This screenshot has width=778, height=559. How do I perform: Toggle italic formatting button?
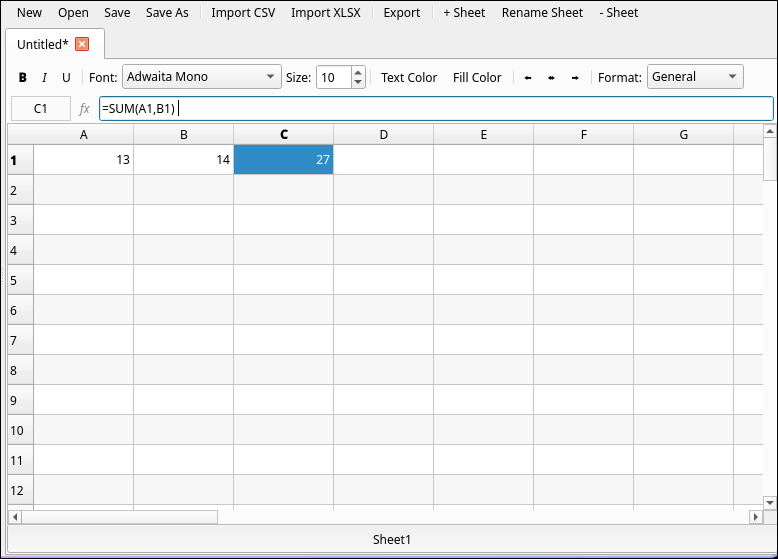44,78
